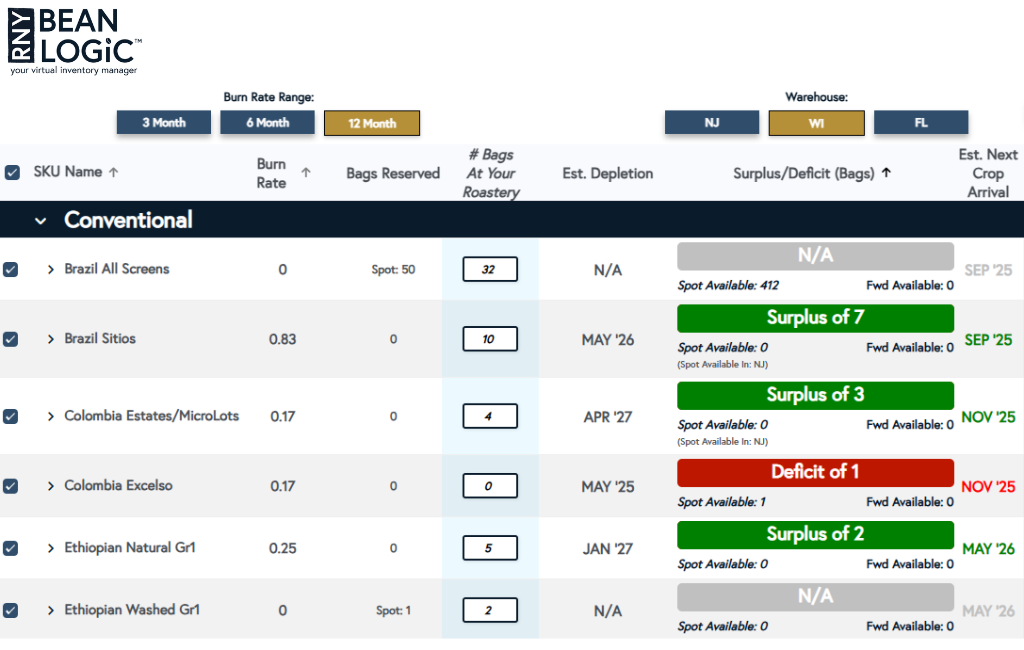Select the WI warehouse

tap(816, 122)
